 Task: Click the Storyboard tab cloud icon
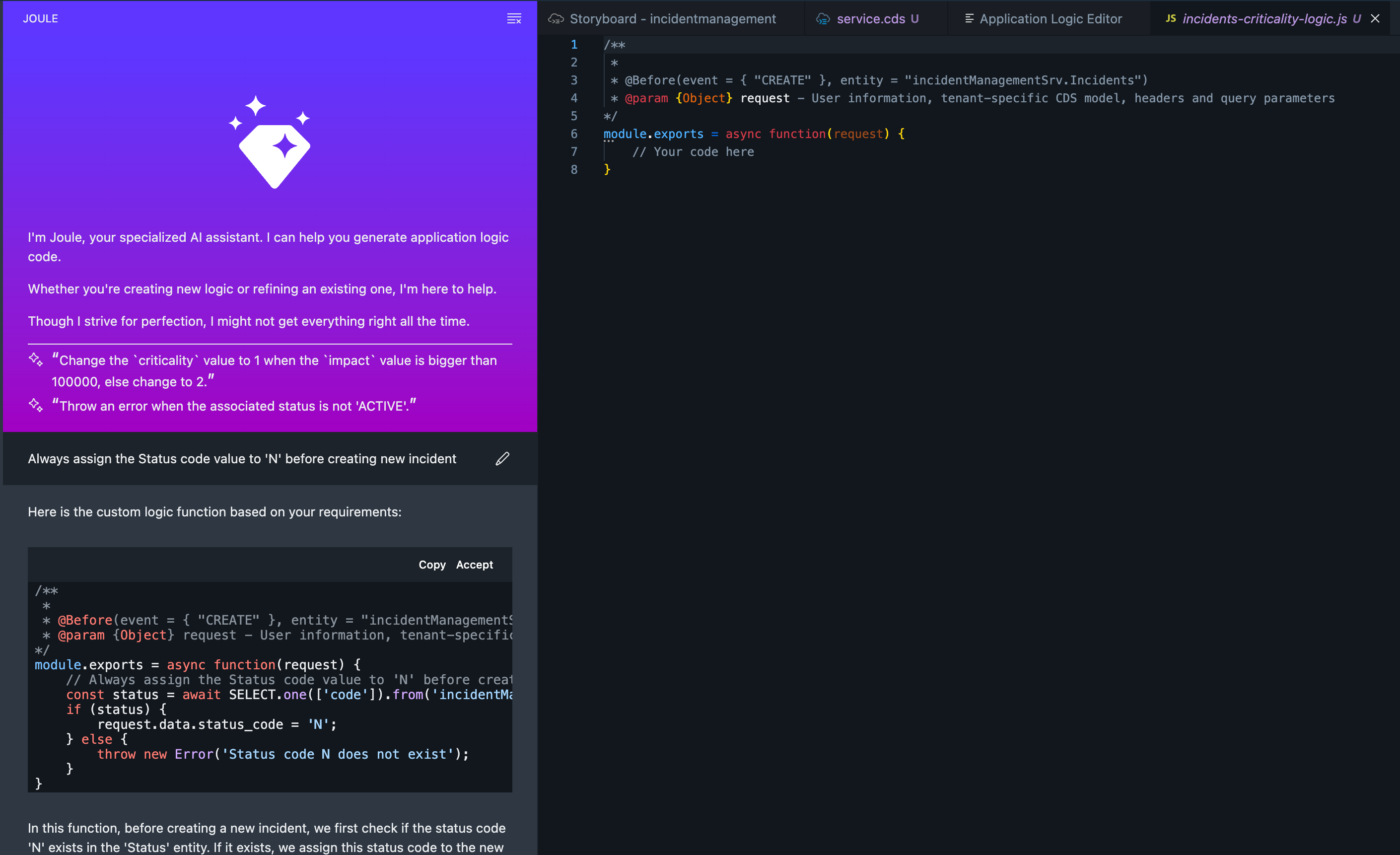tap(556, 19)
